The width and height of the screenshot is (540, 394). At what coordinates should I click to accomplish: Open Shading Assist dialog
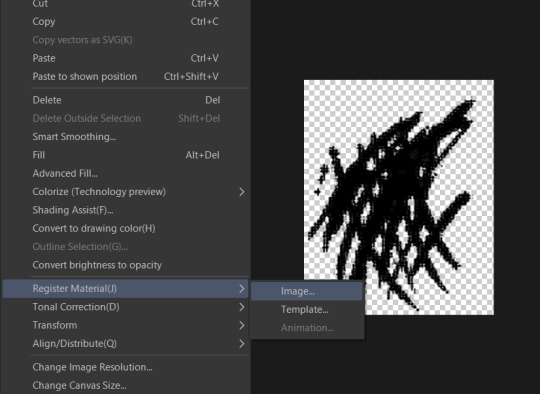[125, 210]
